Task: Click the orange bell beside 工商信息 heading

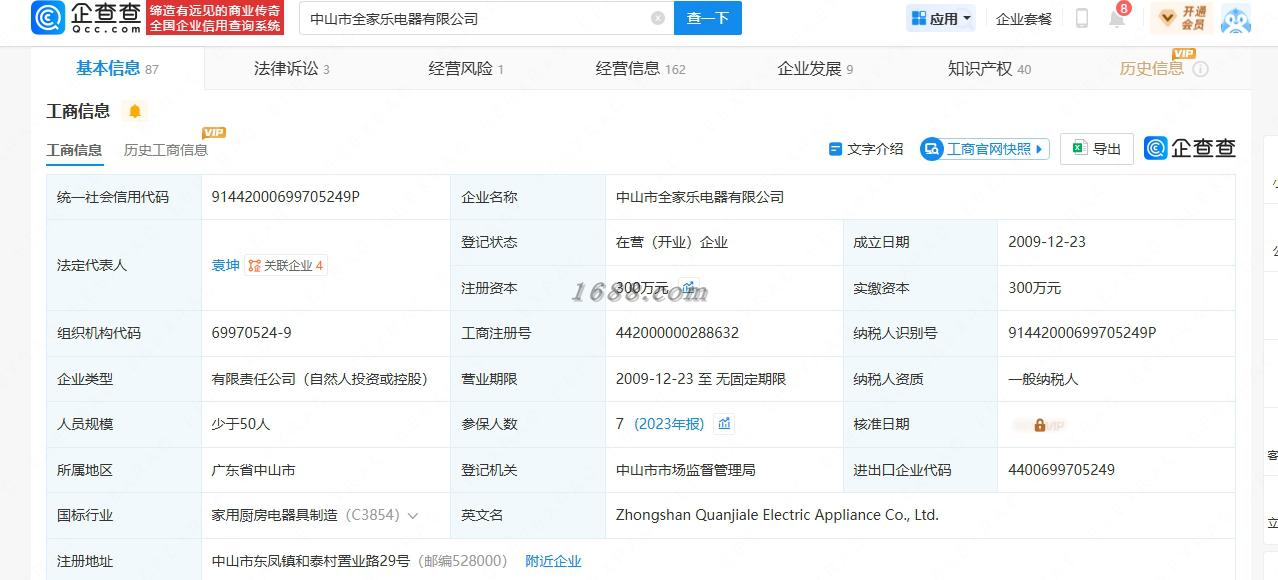Action: click(x=135, y=111)
